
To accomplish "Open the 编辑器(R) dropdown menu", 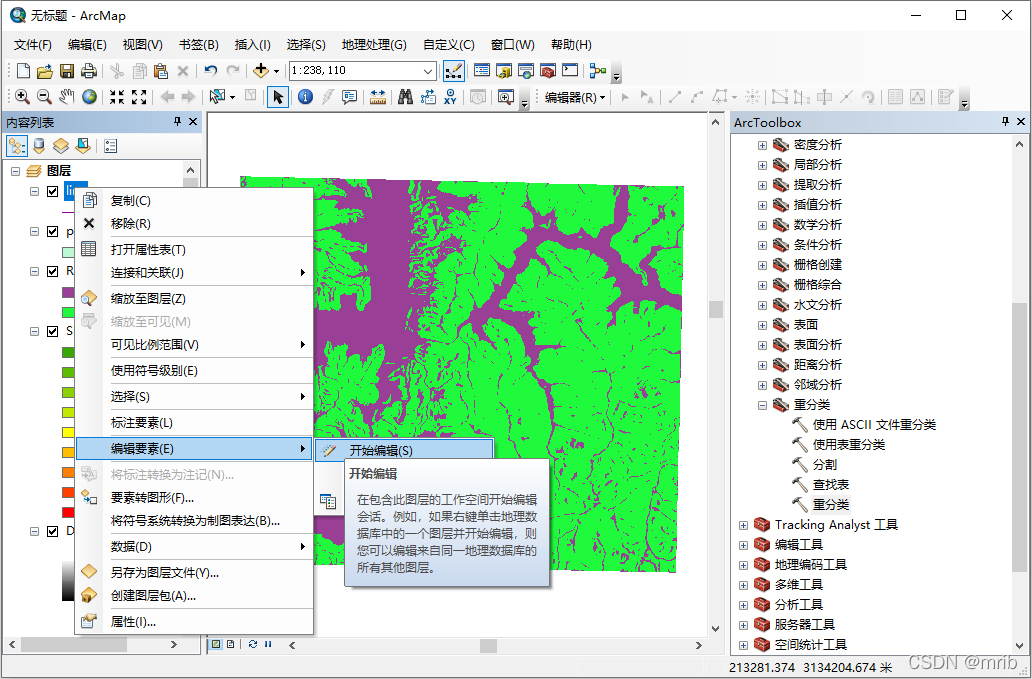I will pos(575,97).
